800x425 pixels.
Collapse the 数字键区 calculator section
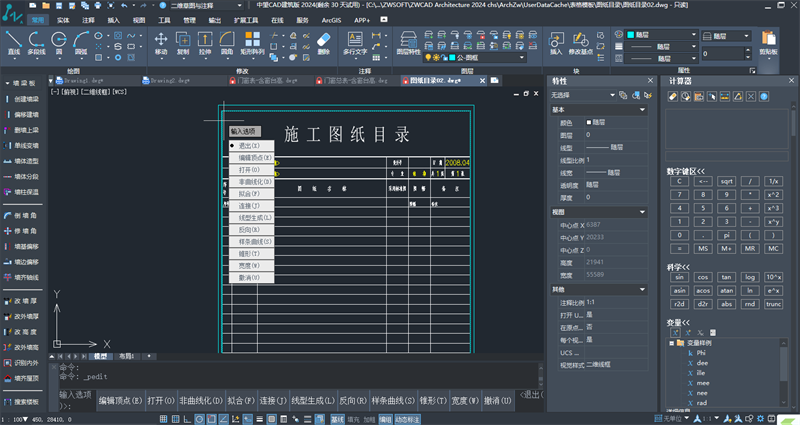pyautogui.click(x=686, y=171)
